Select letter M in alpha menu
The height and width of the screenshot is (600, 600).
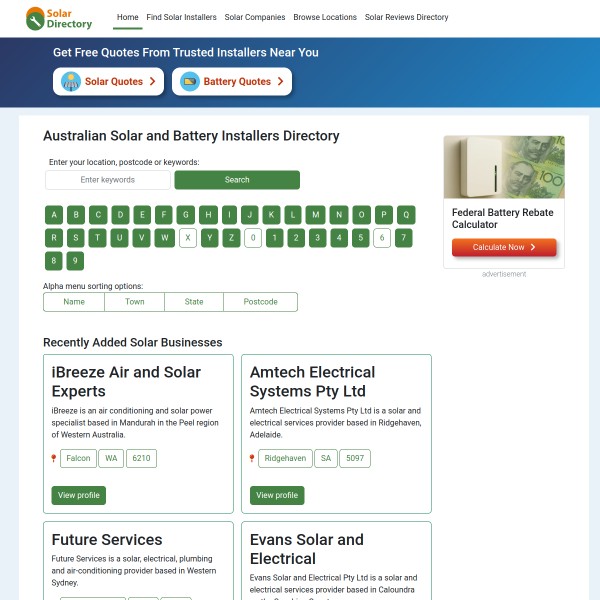tap(316, 215)
